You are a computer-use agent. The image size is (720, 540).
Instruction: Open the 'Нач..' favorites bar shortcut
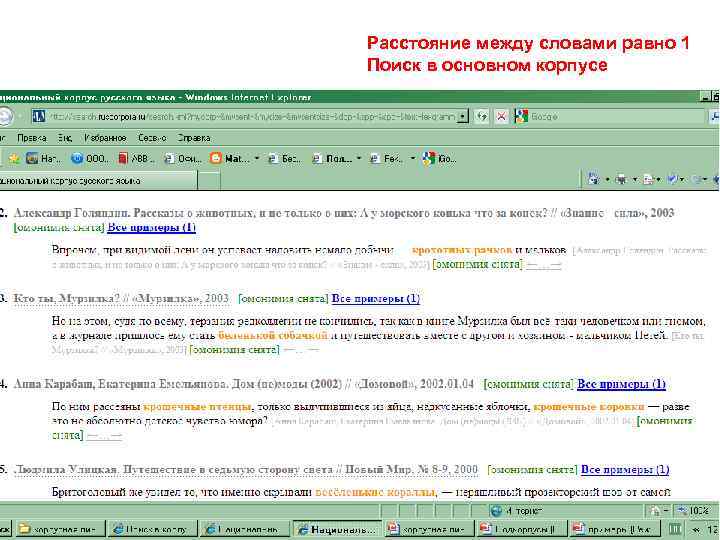44,159
